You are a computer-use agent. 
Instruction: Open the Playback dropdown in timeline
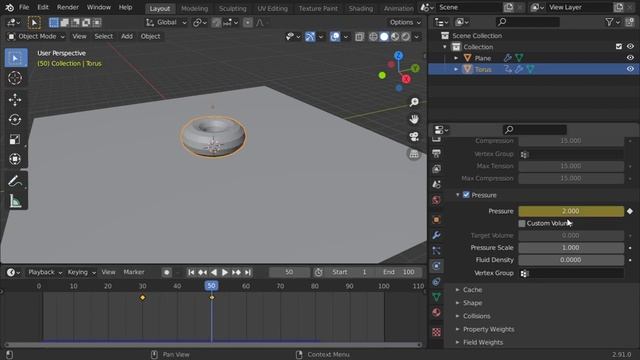click(45, 272)
